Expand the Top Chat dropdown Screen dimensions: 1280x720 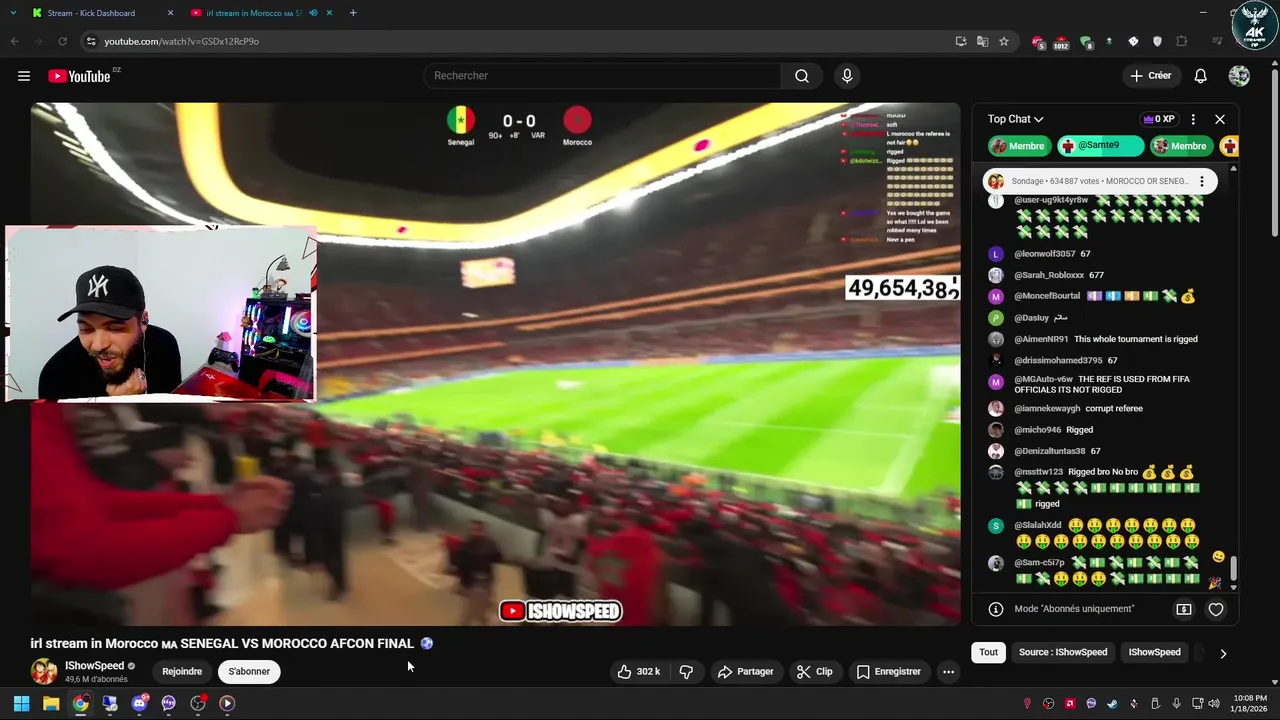(1016, 119)
